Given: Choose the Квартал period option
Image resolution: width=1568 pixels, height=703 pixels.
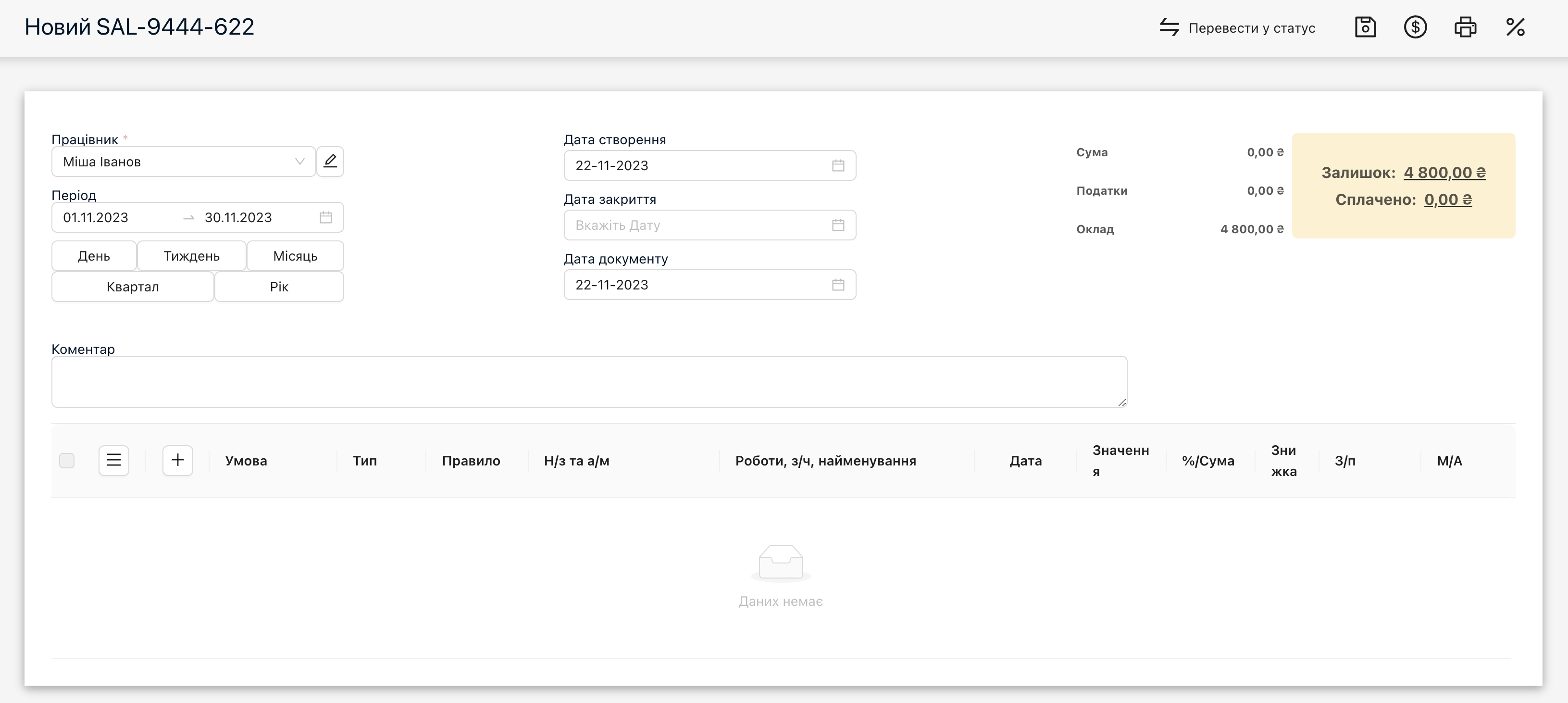Looking at the screenshot, I should (133, 287).
